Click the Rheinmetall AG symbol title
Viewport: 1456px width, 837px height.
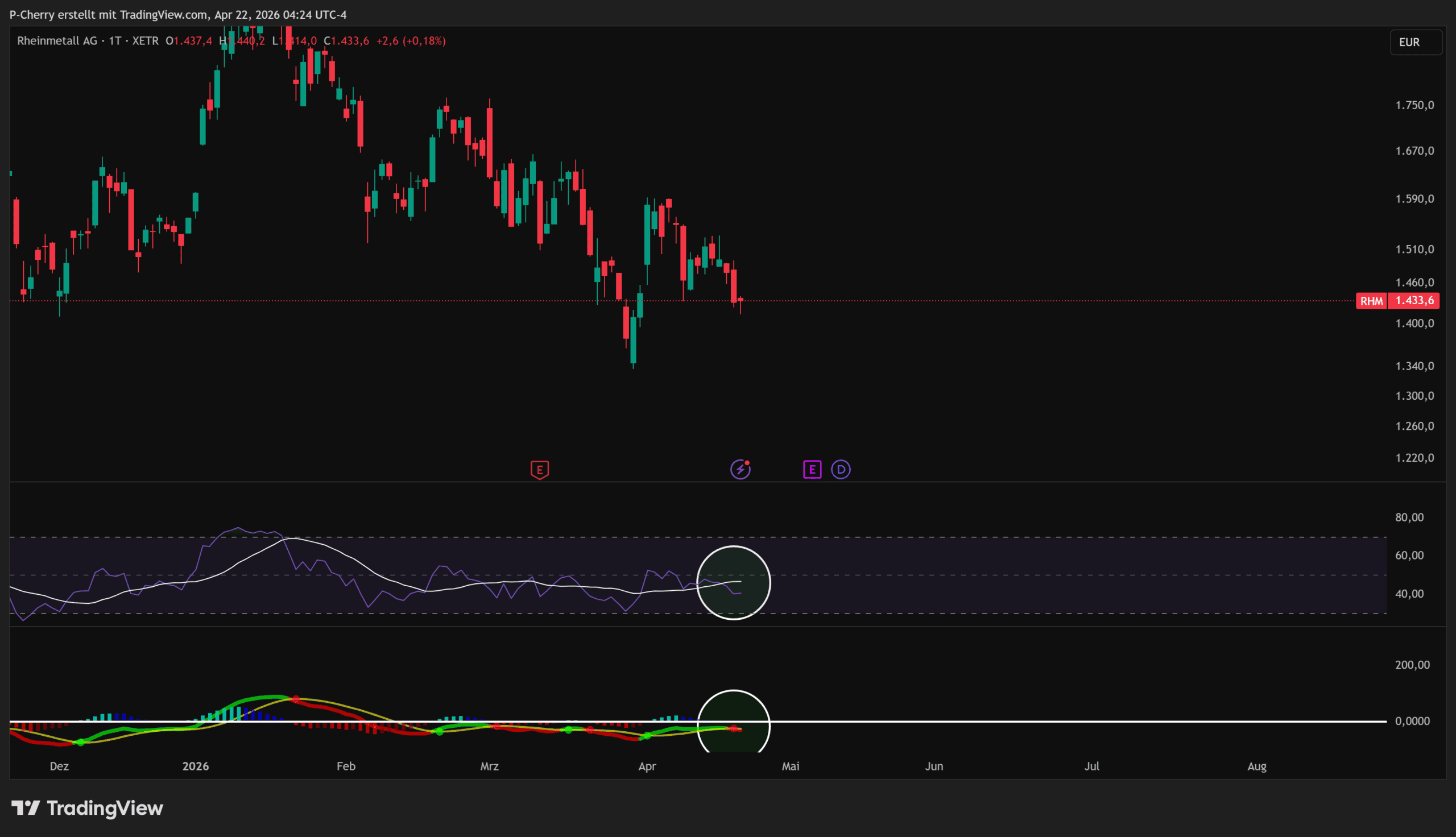point(57,41)
